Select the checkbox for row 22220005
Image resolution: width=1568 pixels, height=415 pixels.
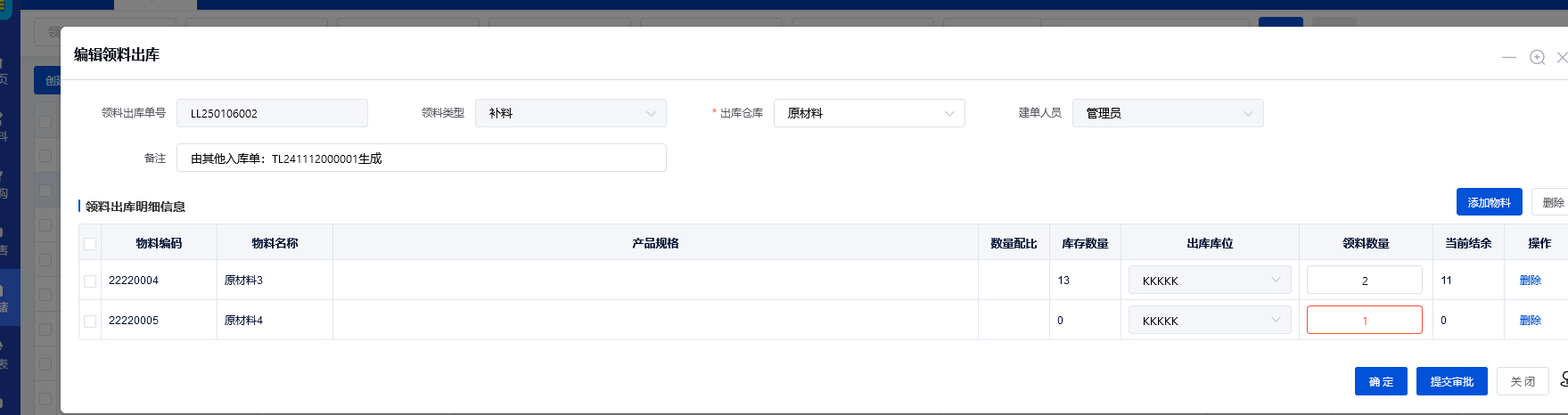90,321
